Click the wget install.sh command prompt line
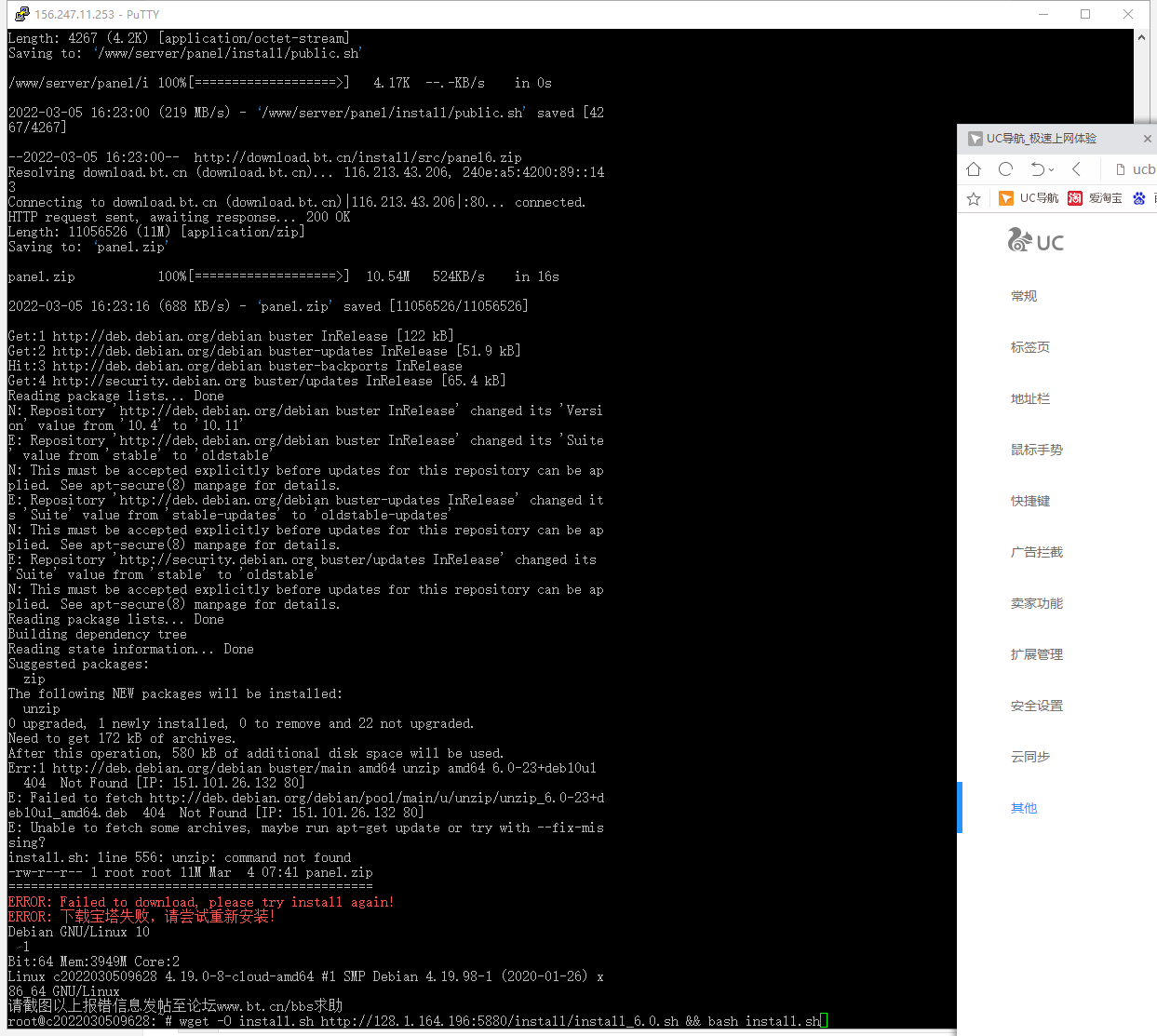The width and height of the screenshot is (1157, 1036). click(417, 1021)
